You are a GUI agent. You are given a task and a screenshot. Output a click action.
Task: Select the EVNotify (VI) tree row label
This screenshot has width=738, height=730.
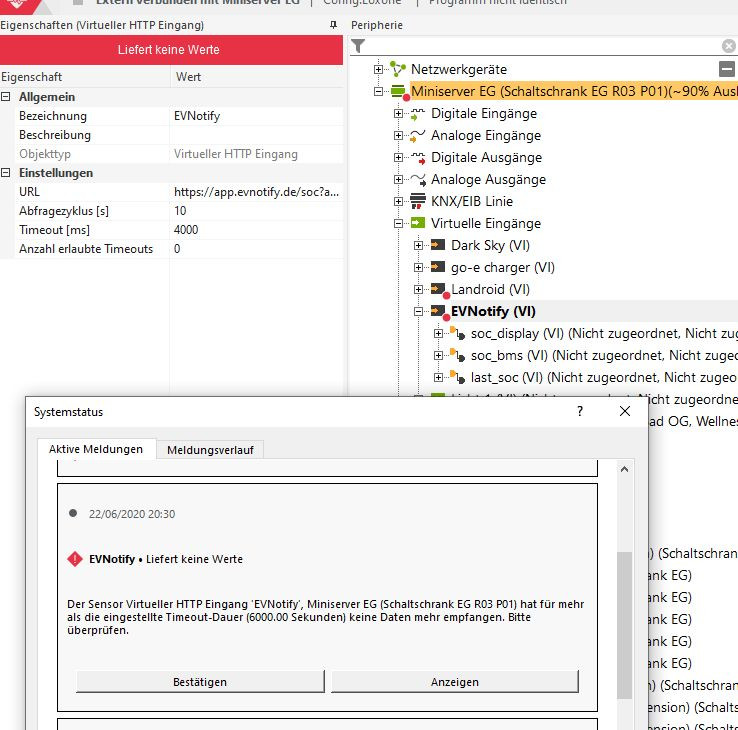[493, 312]
